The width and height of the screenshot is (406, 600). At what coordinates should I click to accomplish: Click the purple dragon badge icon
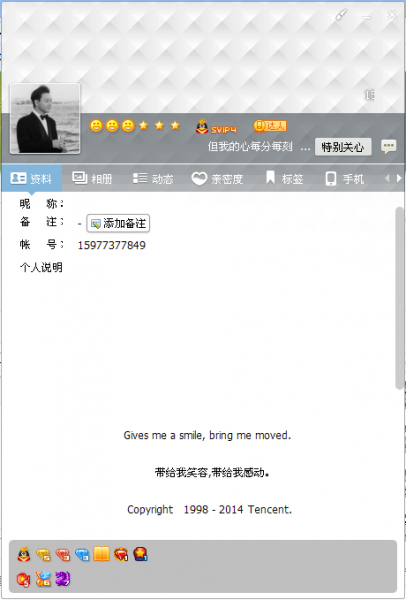coord(62,579)
